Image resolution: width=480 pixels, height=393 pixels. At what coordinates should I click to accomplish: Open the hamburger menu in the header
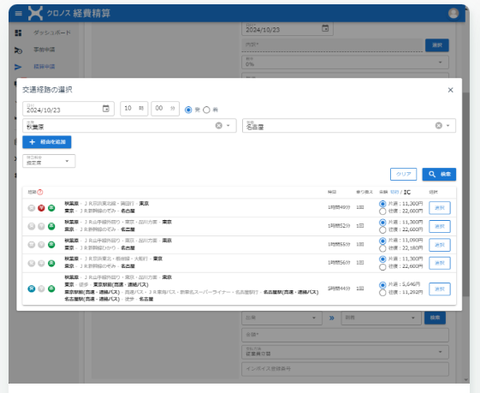click(x=19, y=13)
